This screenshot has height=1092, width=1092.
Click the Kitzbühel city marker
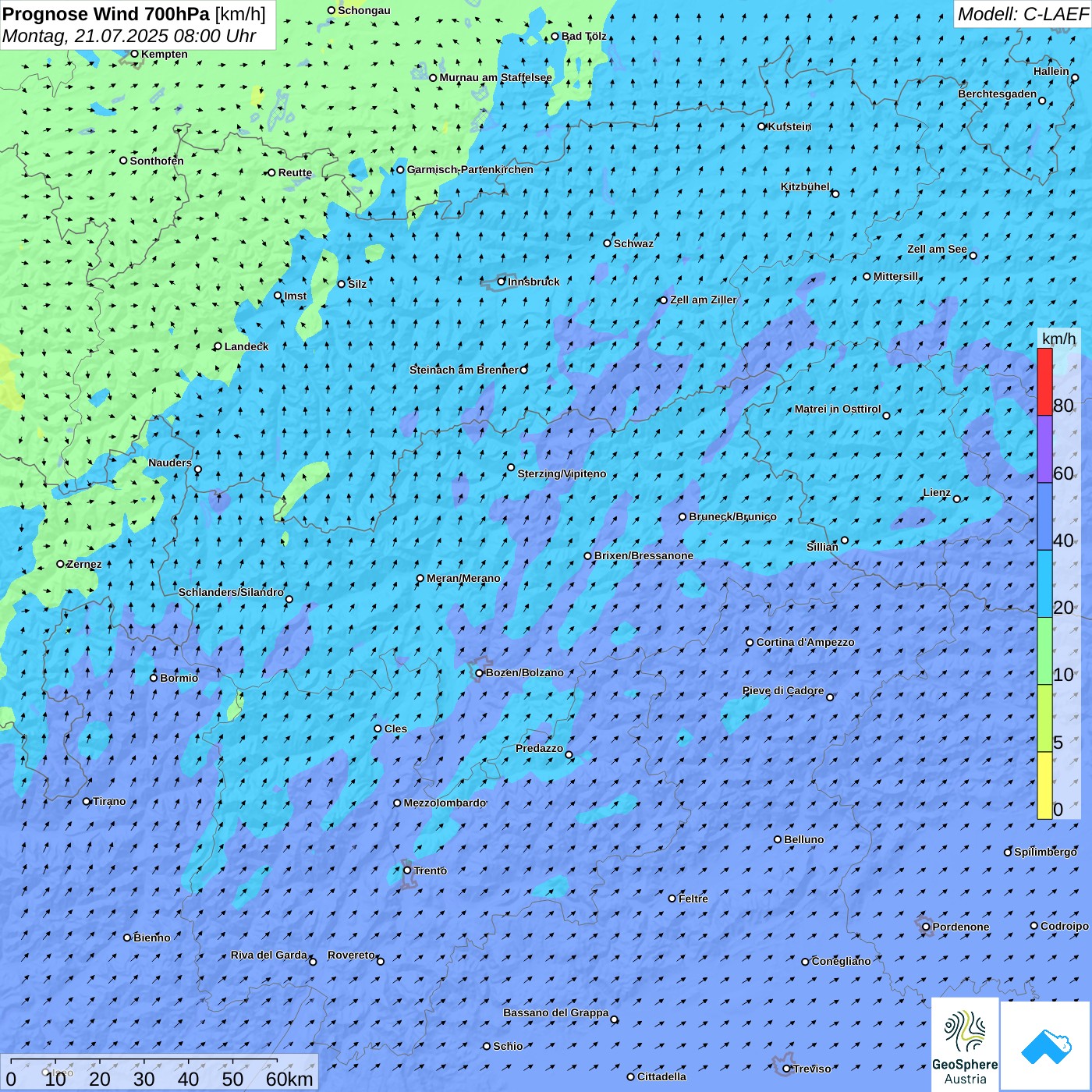(835, 193)
